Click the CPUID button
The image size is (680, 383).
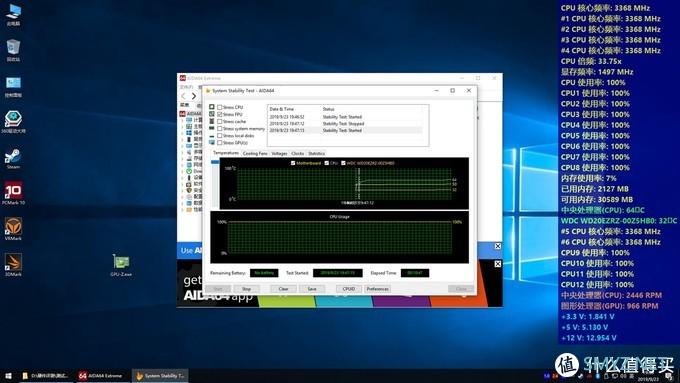349,289
